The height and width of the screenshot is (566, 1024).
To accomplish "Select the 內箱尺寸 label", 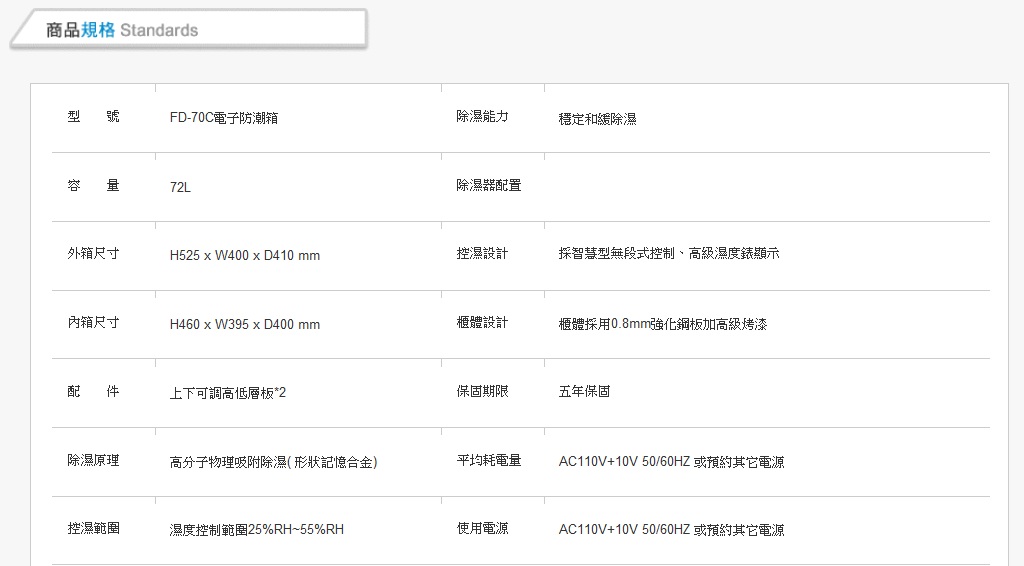I will [x=93, y=322].
